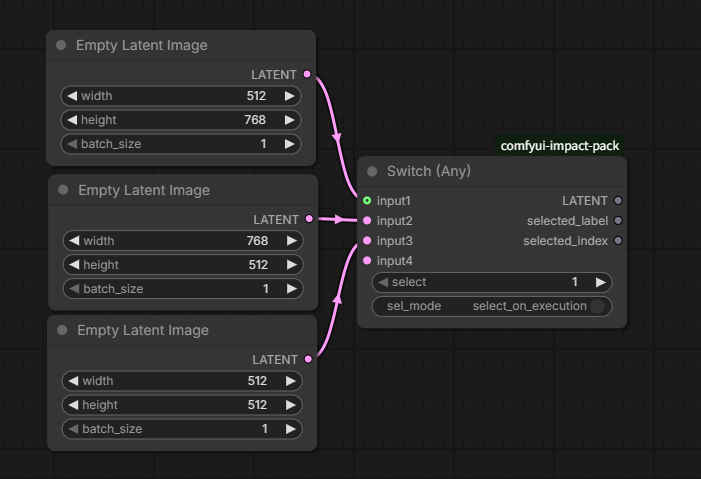Click the LATENT output port of the middle Empty Latent Image node
This screenshot has width=701, height=479.
click(308, 219)
